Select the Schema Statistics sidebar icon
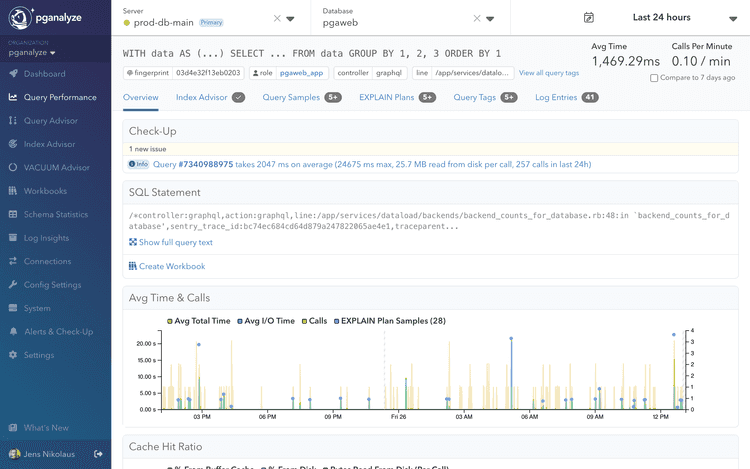 tap(13, 215)
